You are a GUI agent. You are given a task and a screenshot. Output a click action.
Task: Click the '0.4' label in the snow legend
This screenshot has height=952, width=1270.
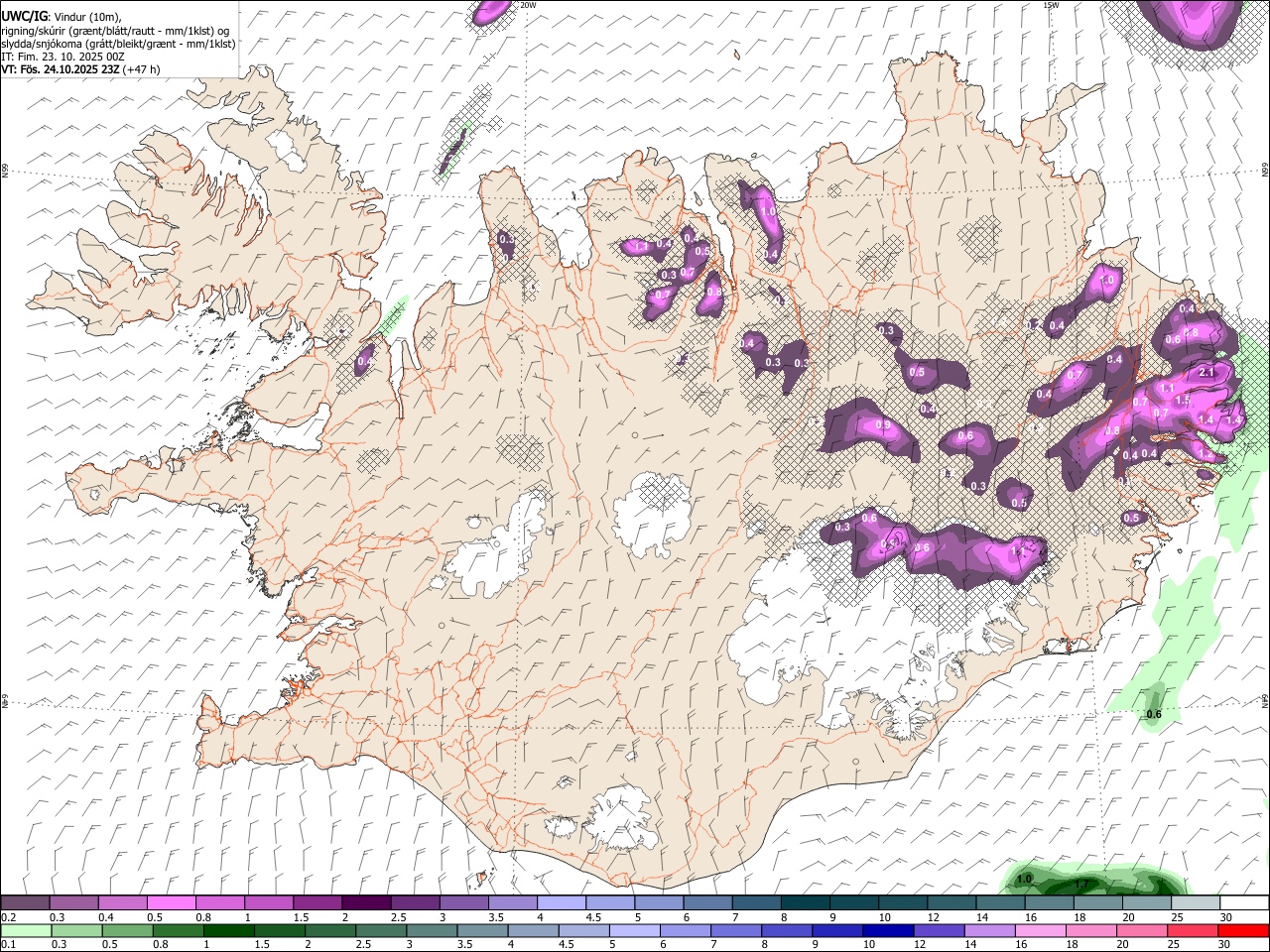tap(105, 917)
